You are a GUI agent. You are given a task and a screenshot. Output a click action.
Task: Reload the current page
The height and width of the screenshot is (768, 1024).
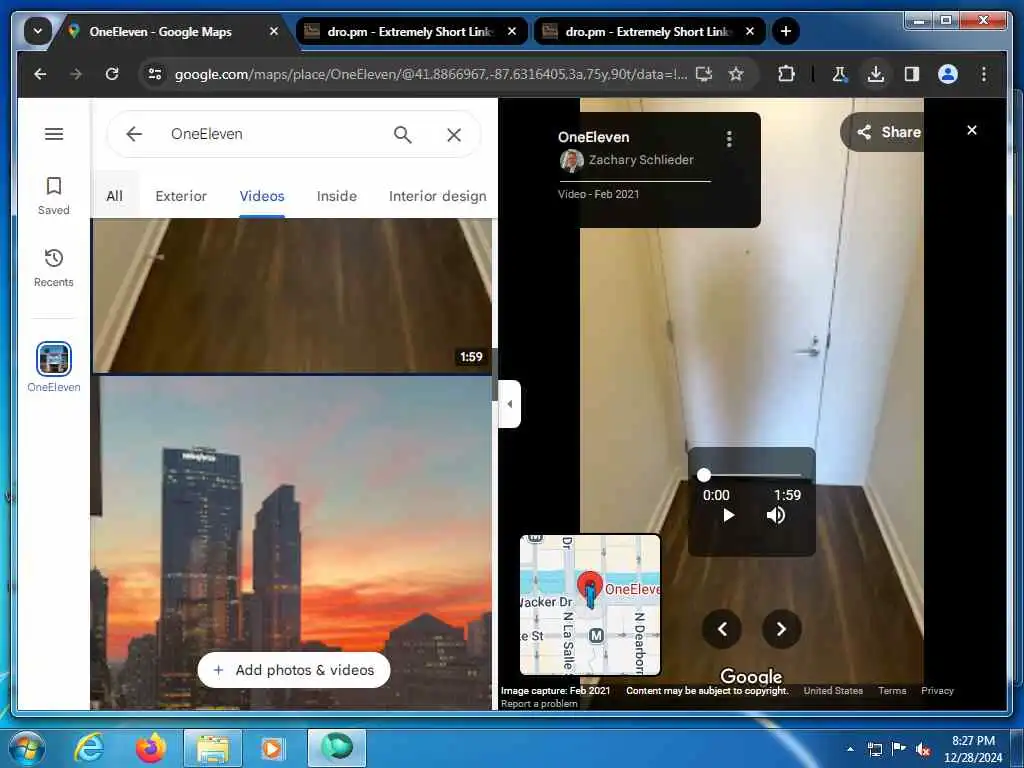point(112,74)
